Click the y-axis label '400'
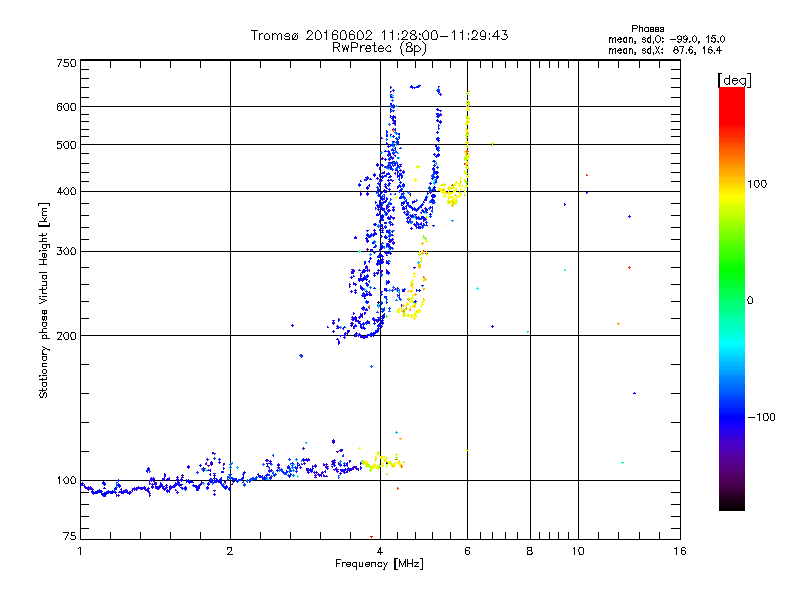800x600 pixels. (x=66, y=192)
